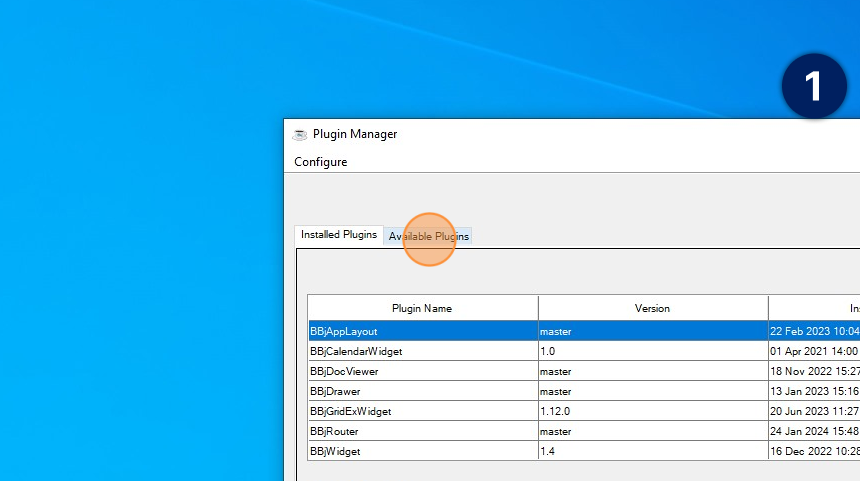The image size is (860, 481).
Task: Pick the BBjGridExWidget plugin row
Action: tap(422, 411)
